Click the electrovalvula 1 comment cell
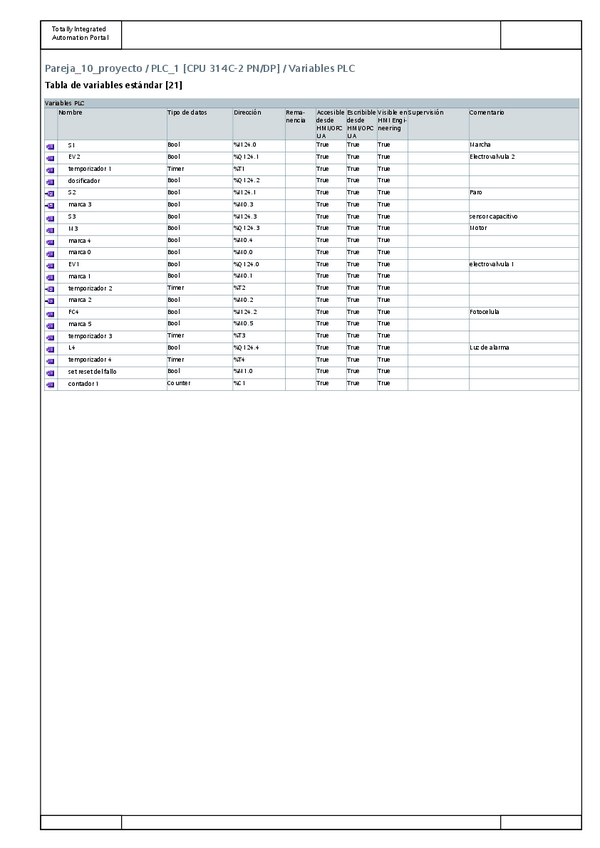 [x=524, y=264]
